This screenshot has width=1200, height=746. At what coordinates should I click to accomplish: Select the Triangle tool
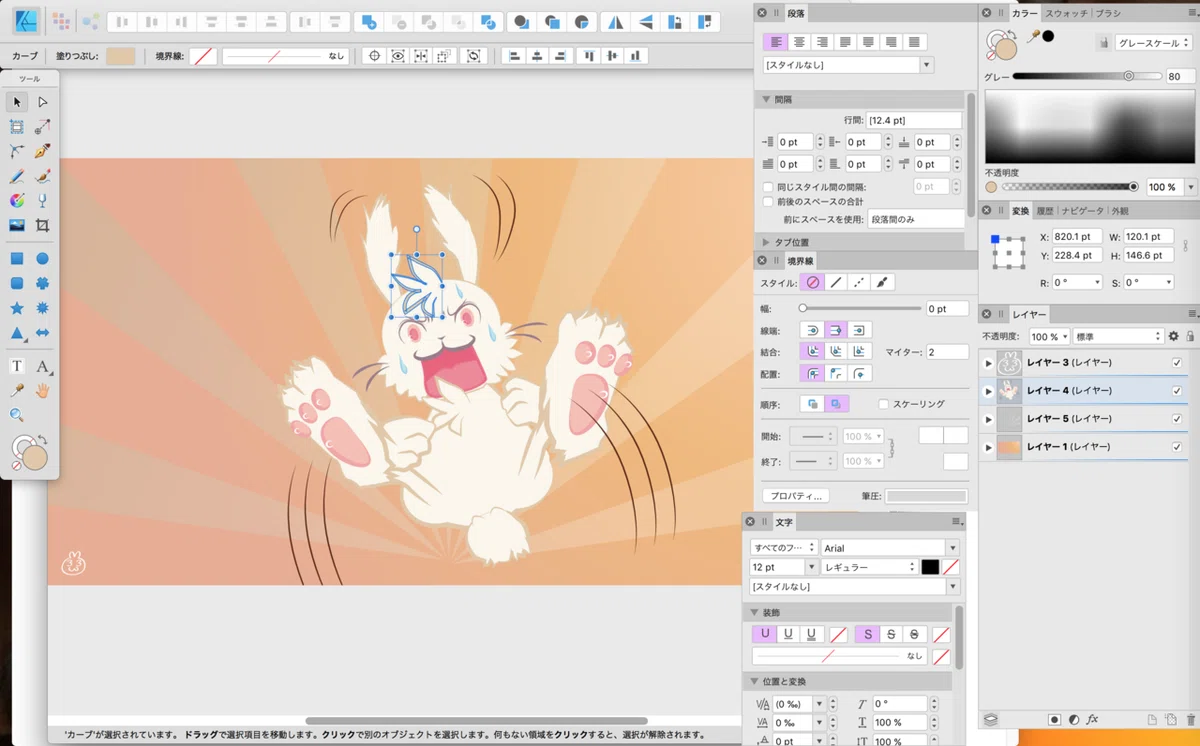17,333
